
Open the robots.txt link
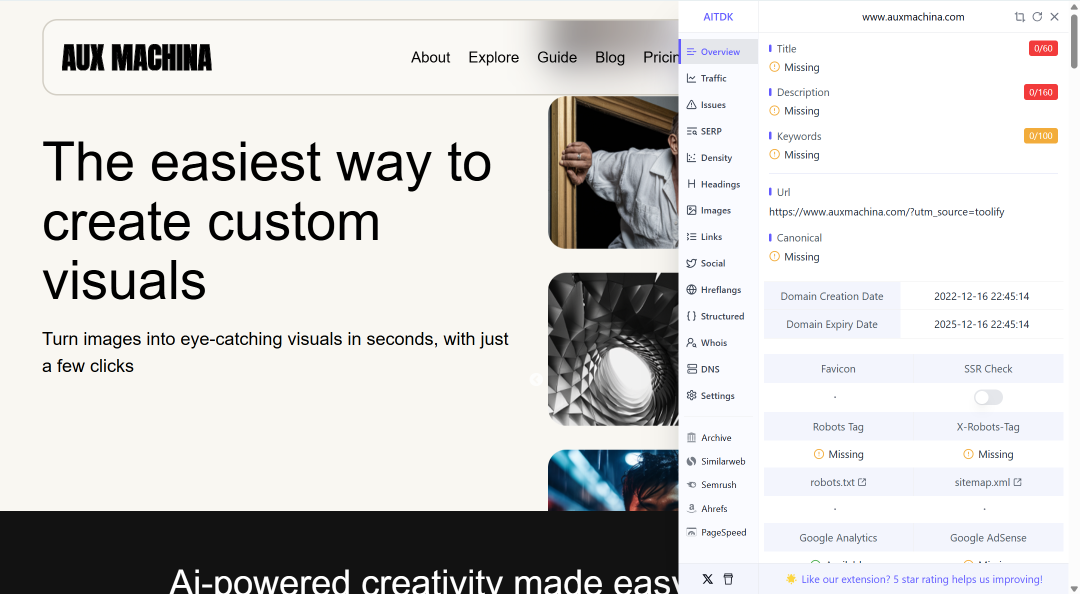pyautogui.click(x=838, y=482)
